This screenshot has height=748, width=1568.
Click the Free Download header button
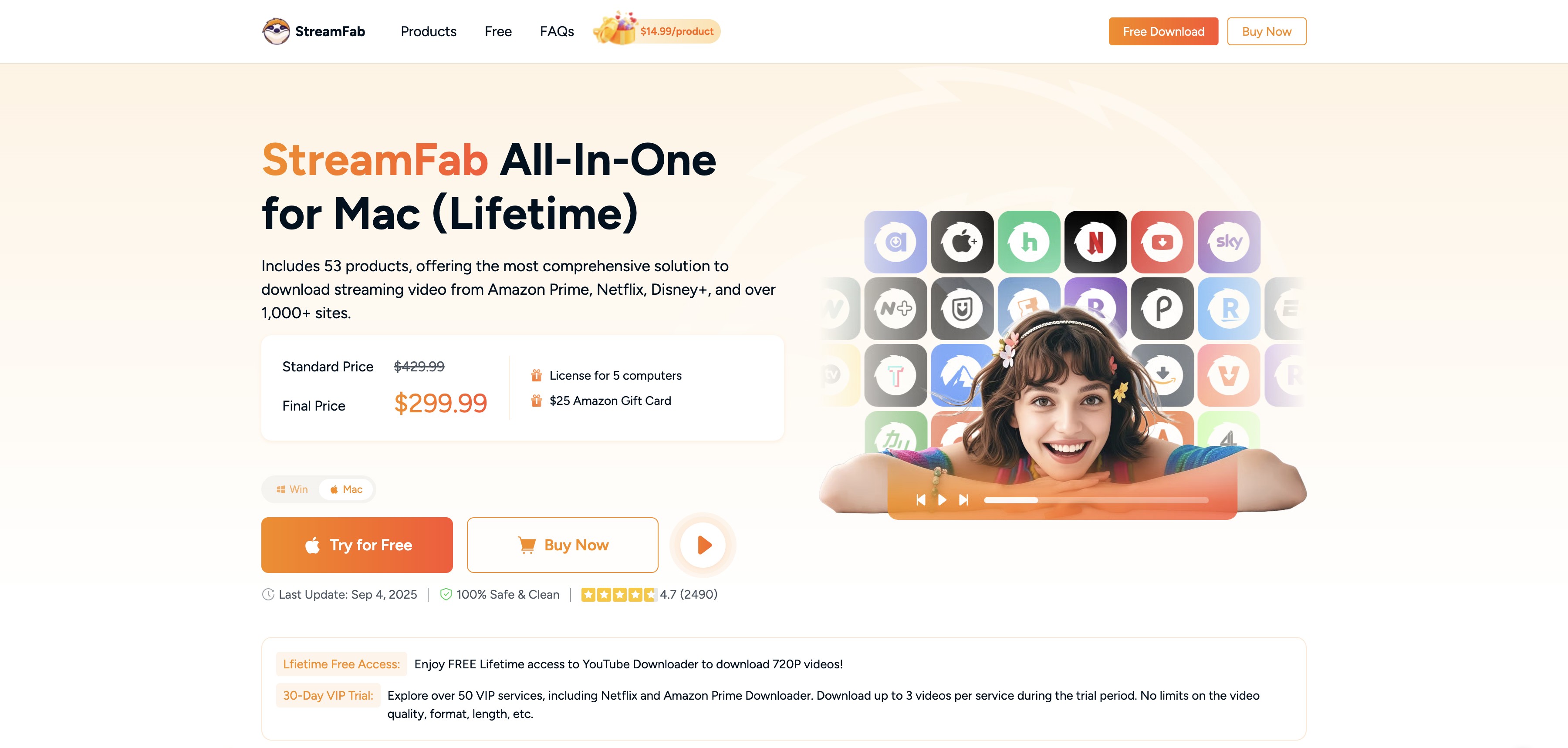click(x=1163, y=31)
